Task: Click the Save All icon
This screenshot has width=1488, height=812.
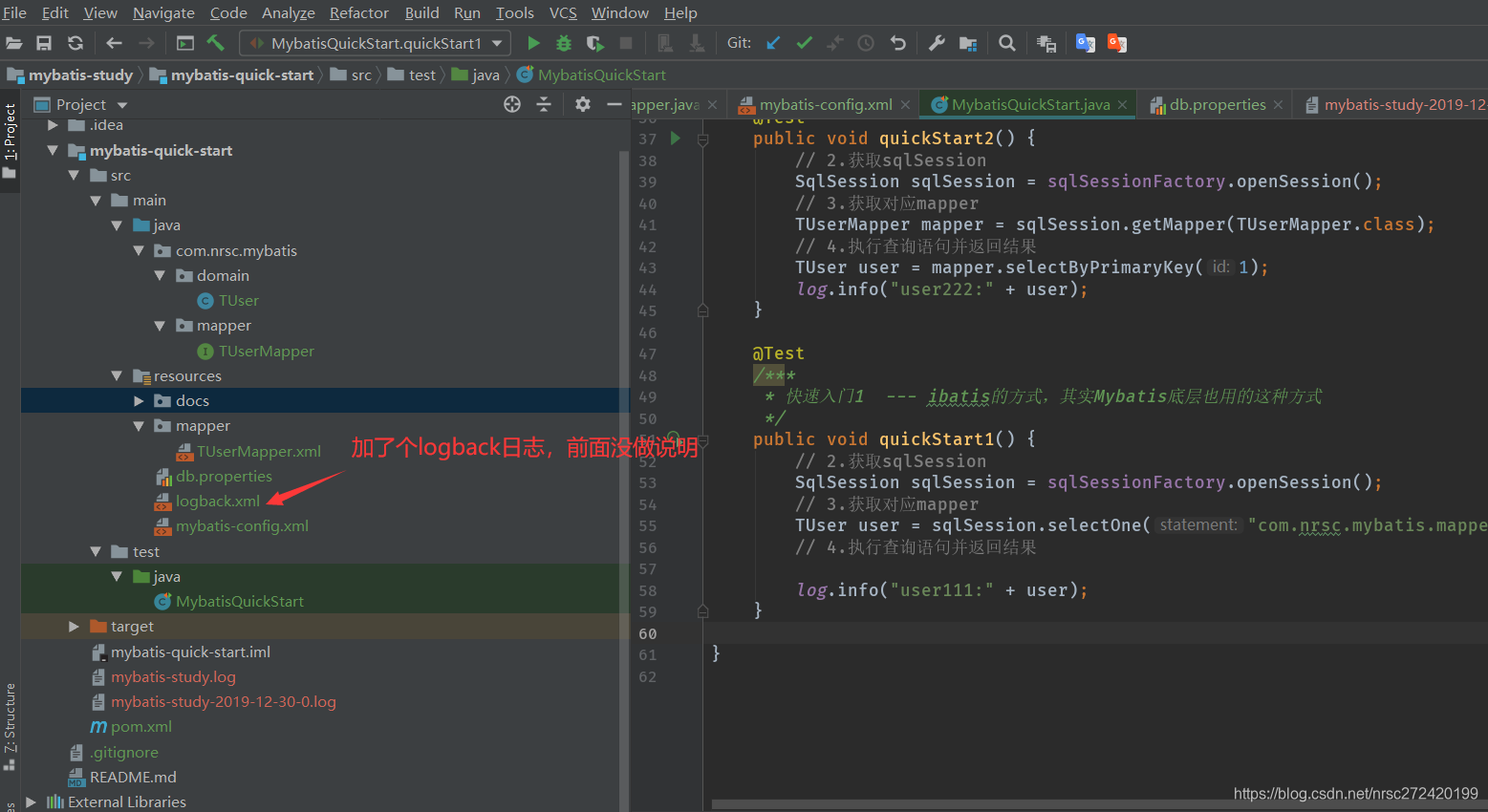Action: (x=44, y=43)
